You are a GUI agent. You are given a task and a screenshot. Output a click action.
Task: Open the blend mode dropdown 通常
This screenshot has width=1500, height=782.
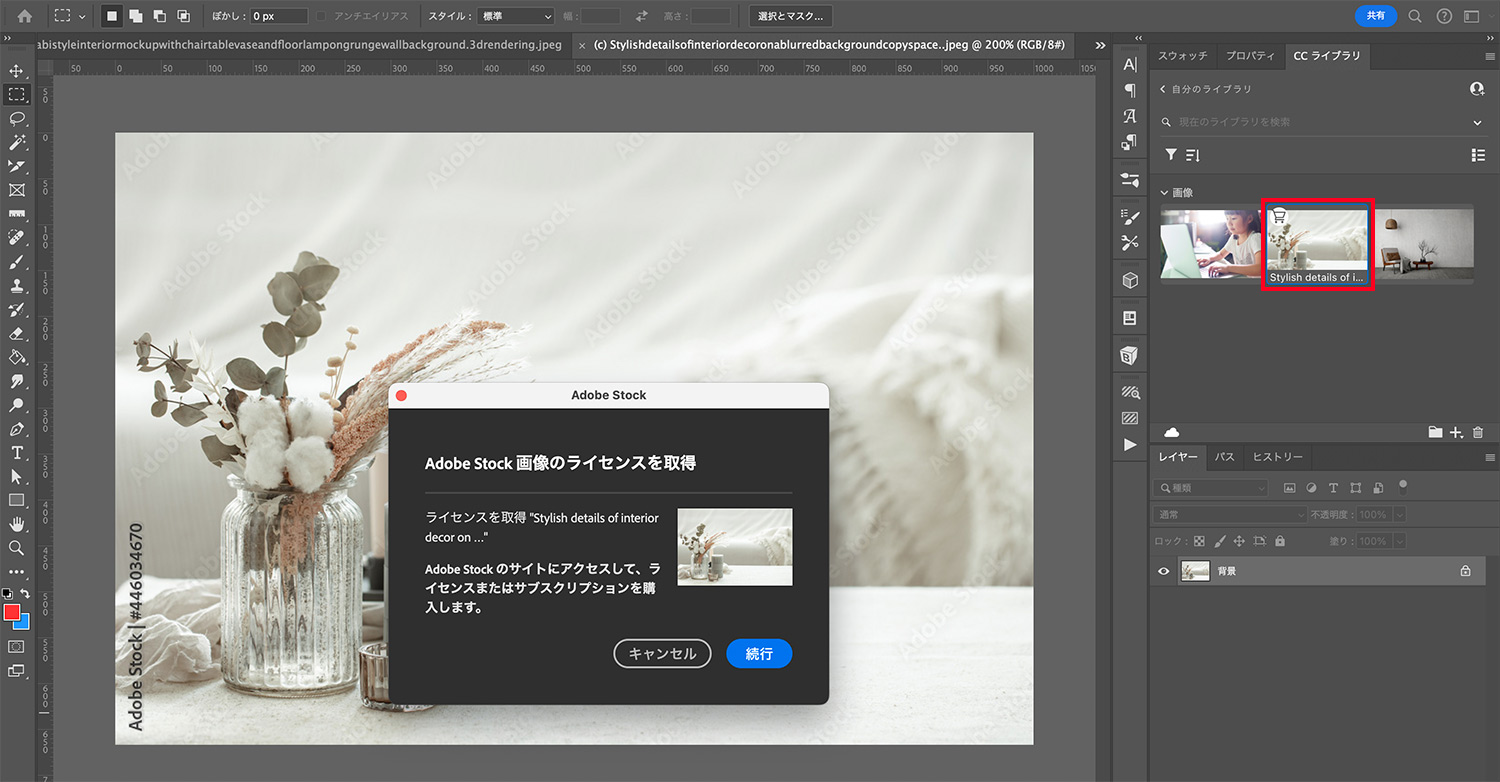point(1230,514)
